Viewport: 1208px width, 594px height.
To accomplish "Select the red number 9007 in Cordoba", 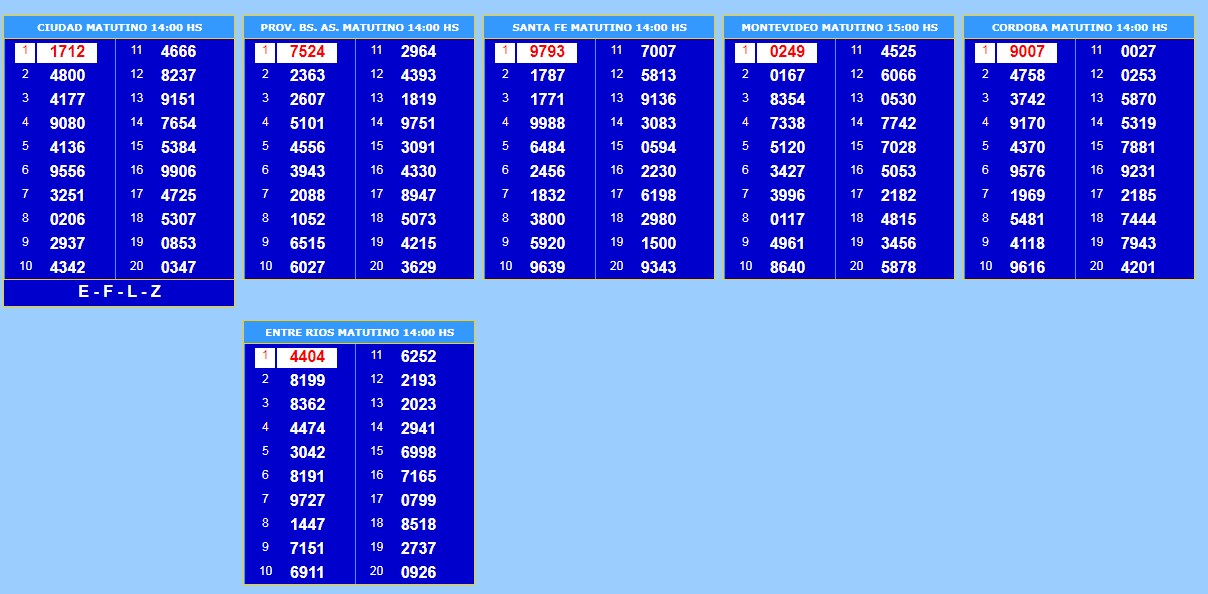I will [1027, 52].
